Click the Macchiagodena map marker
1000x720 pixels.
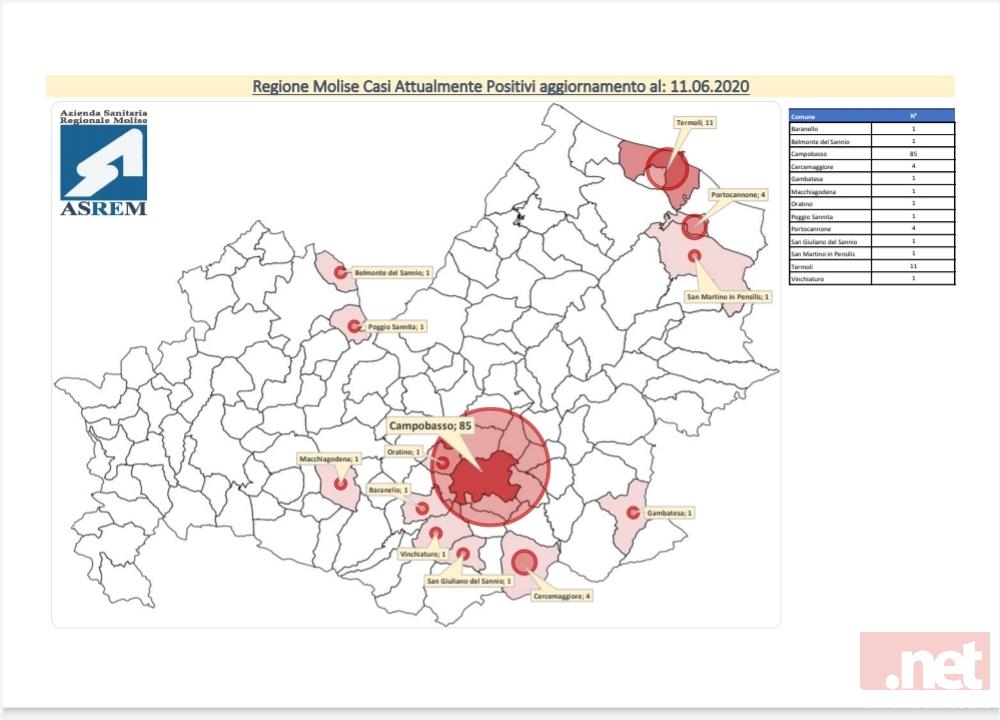(341, 484)
